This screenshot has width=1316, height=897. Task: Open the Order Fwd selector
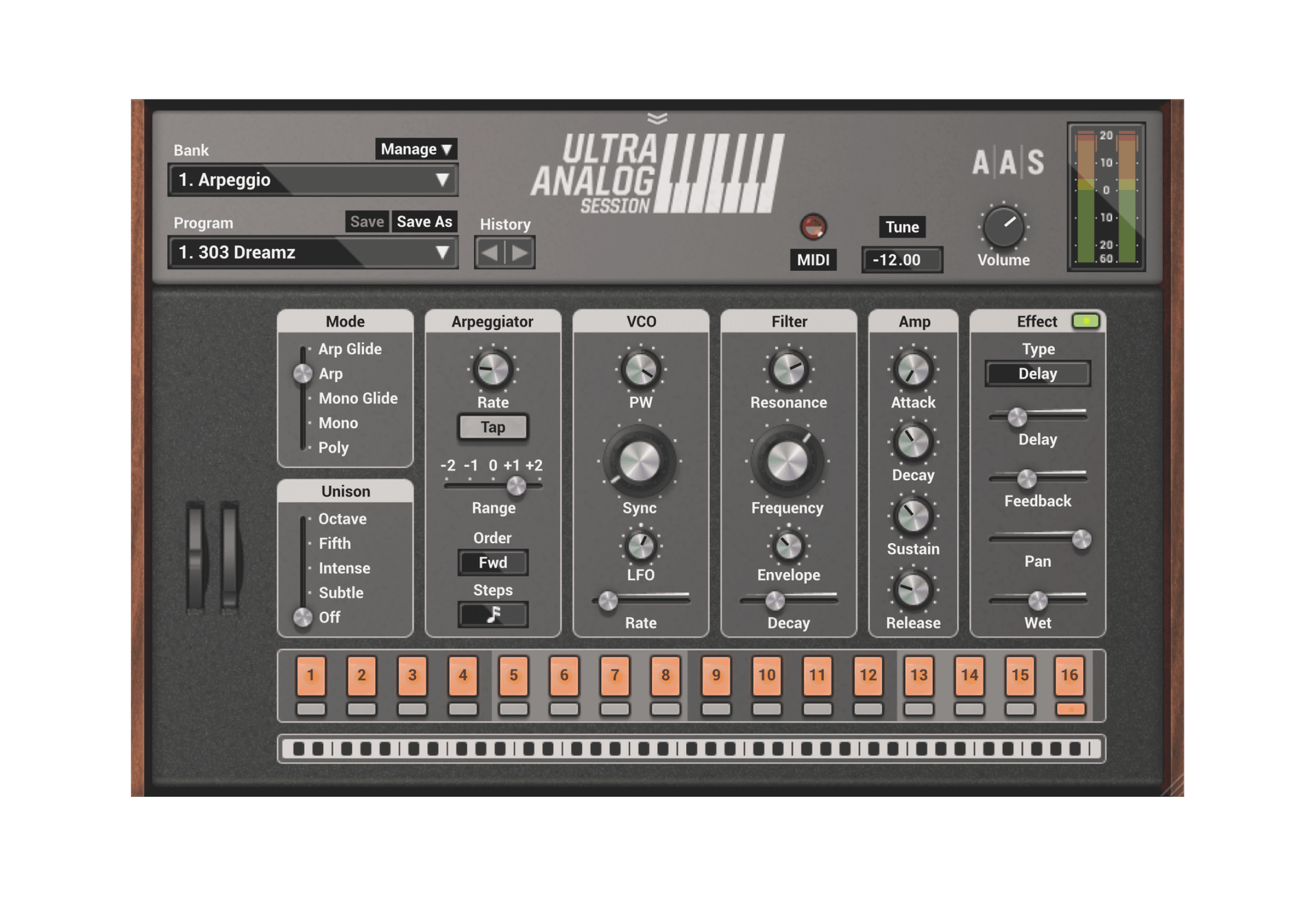493,563
